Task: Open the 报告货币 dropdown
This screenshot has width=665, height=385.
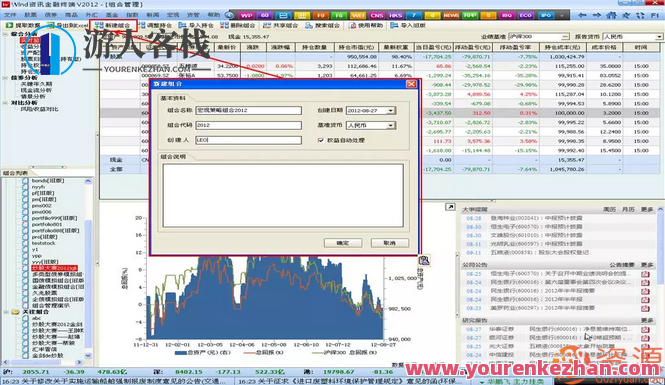Action: coord(659,37)
